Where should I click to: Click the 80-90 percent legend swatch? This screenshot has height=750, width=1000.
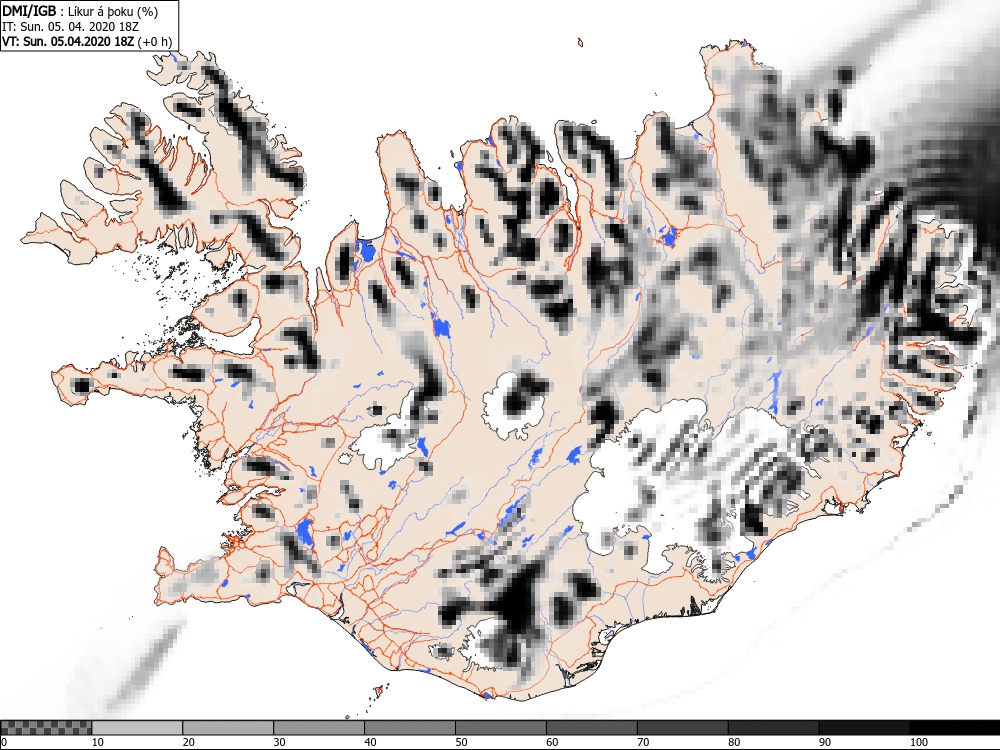tap(774, 728)
